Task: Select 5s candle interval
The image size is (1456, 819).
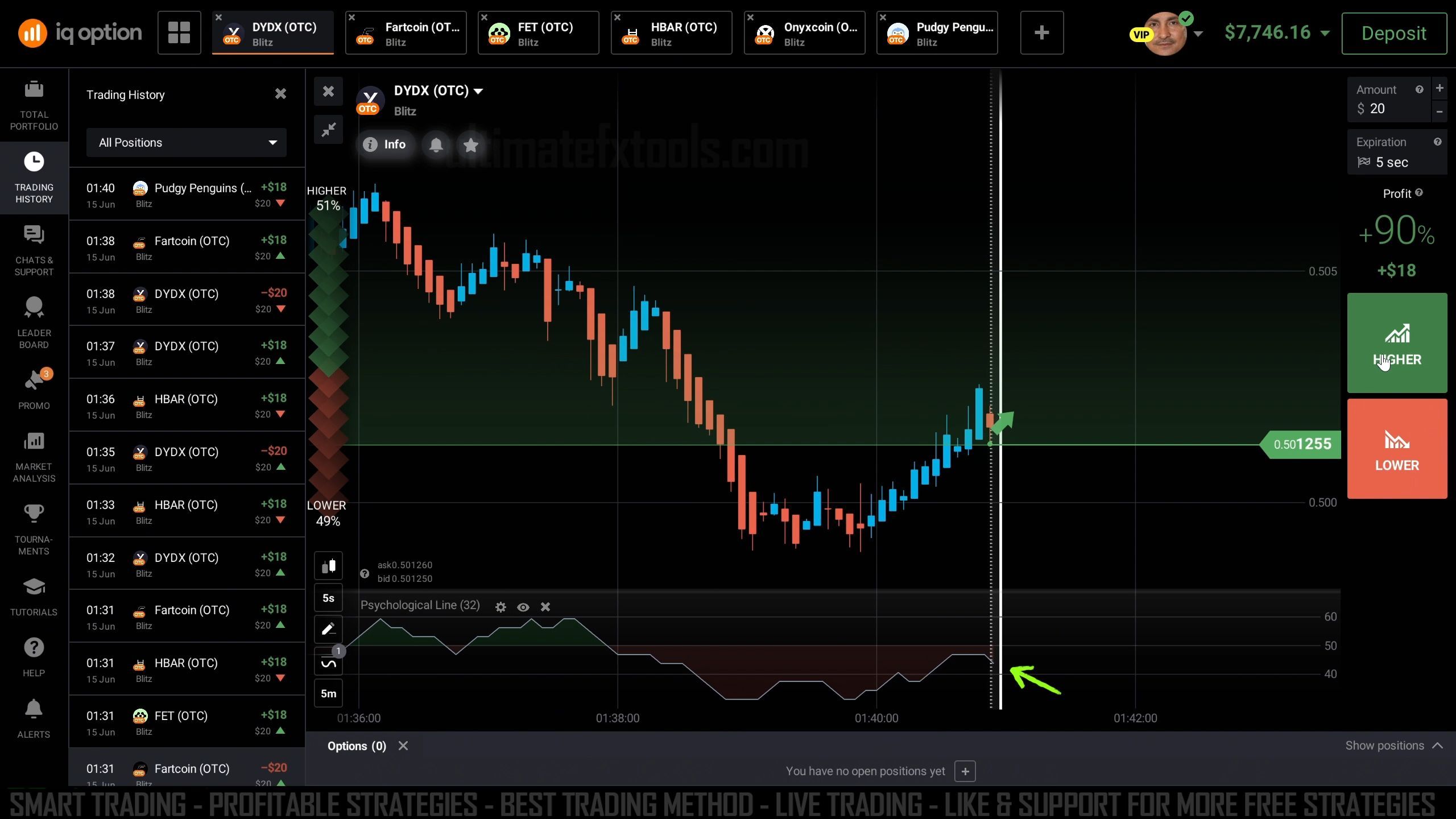Action: pos(329,598)
